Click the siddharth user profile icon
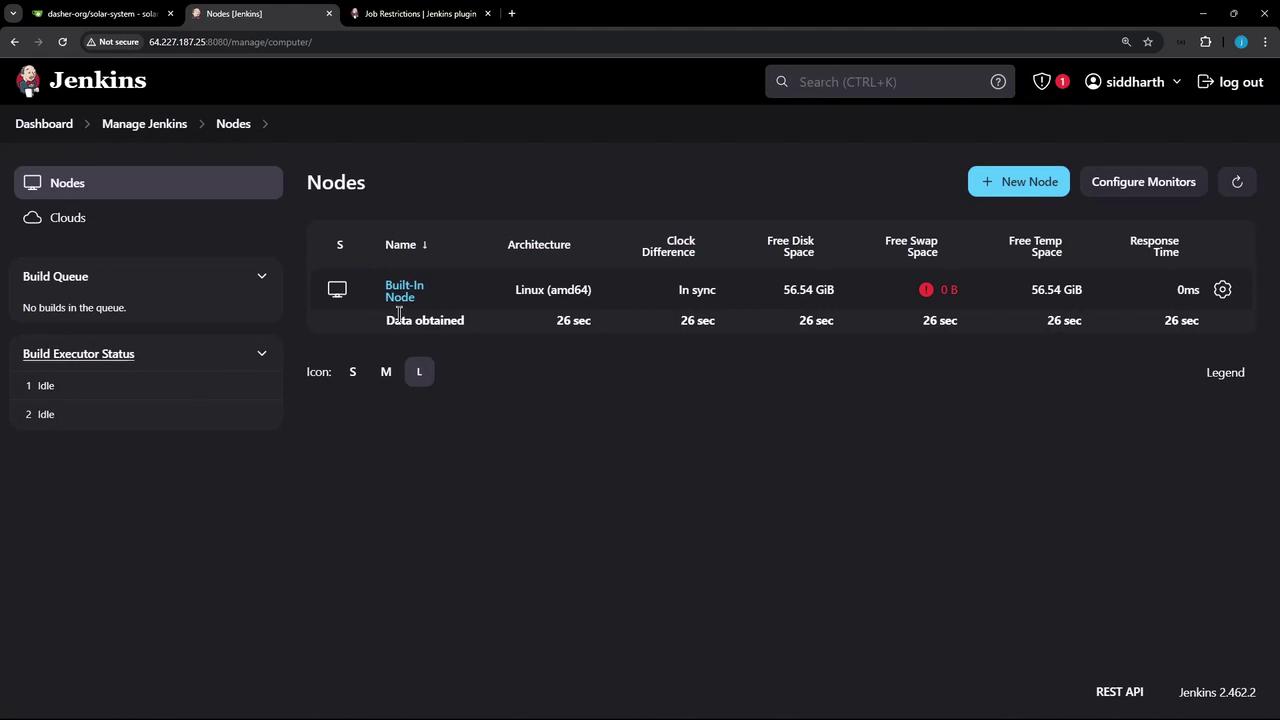 point(1093,82)
